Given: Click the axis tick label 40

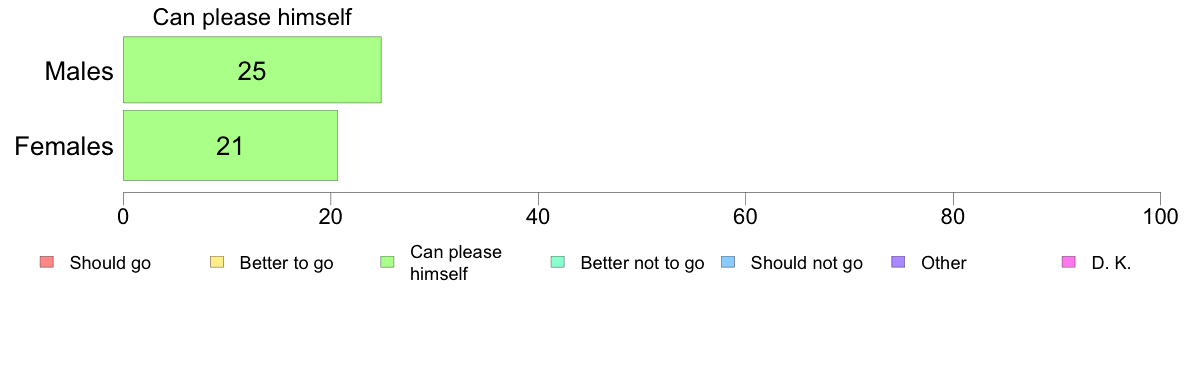Looking at the screenshot, I should (538, 216).
